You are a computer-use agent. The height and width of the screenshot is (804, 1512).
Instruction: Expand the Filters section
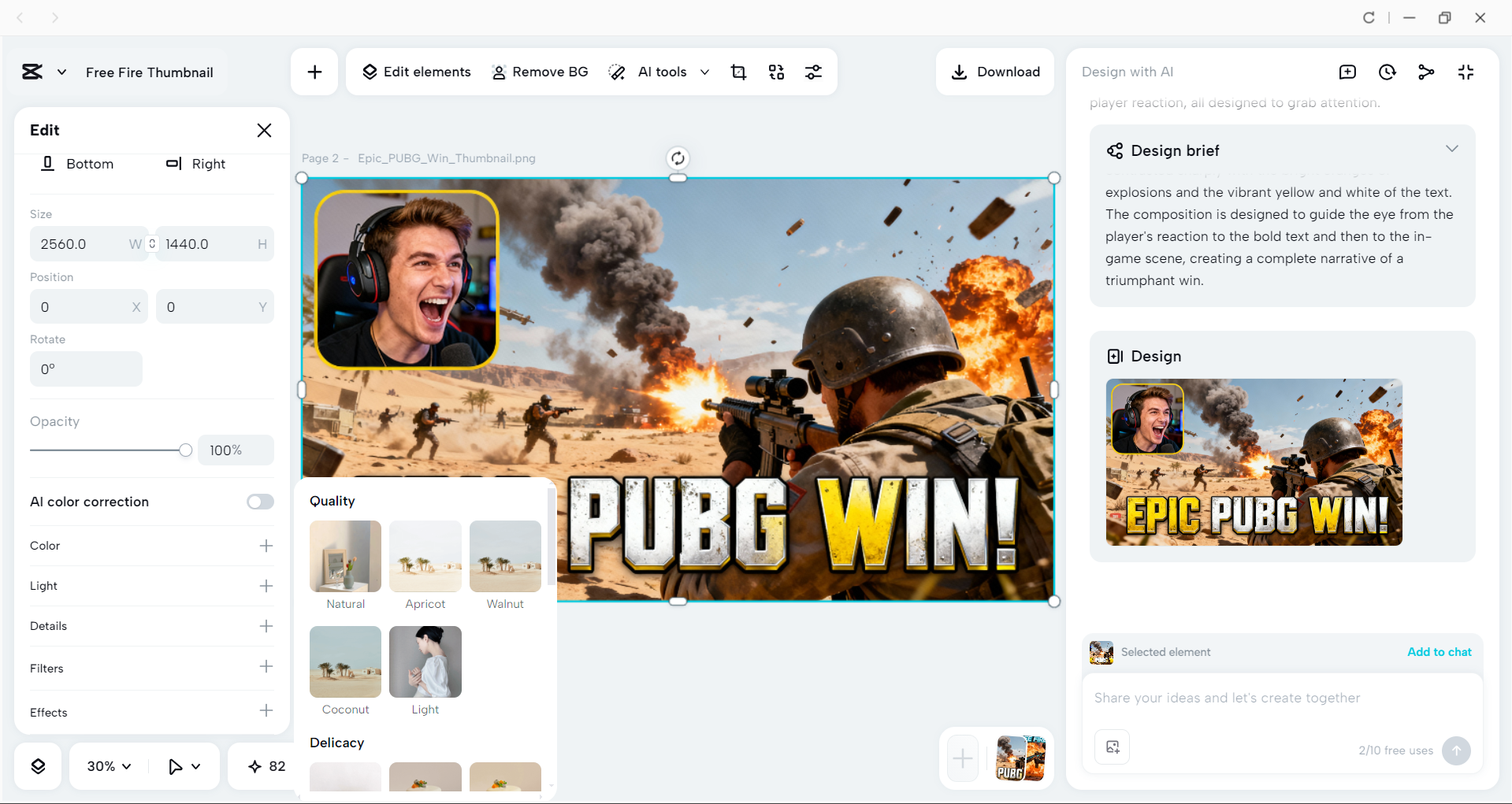(x=266, y=667)
